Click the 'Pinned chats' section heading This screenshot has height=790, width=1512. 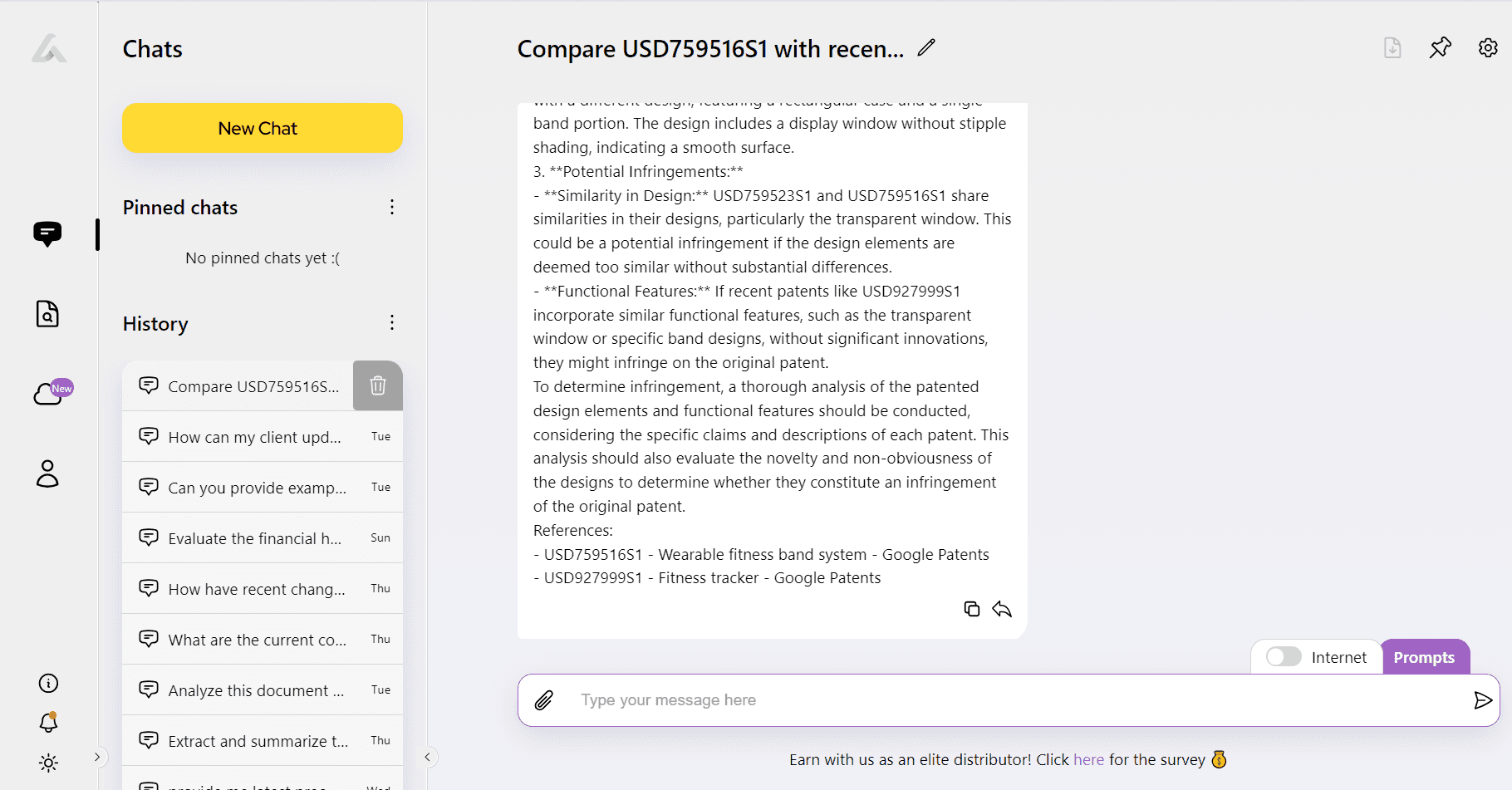tap(180, 208)
